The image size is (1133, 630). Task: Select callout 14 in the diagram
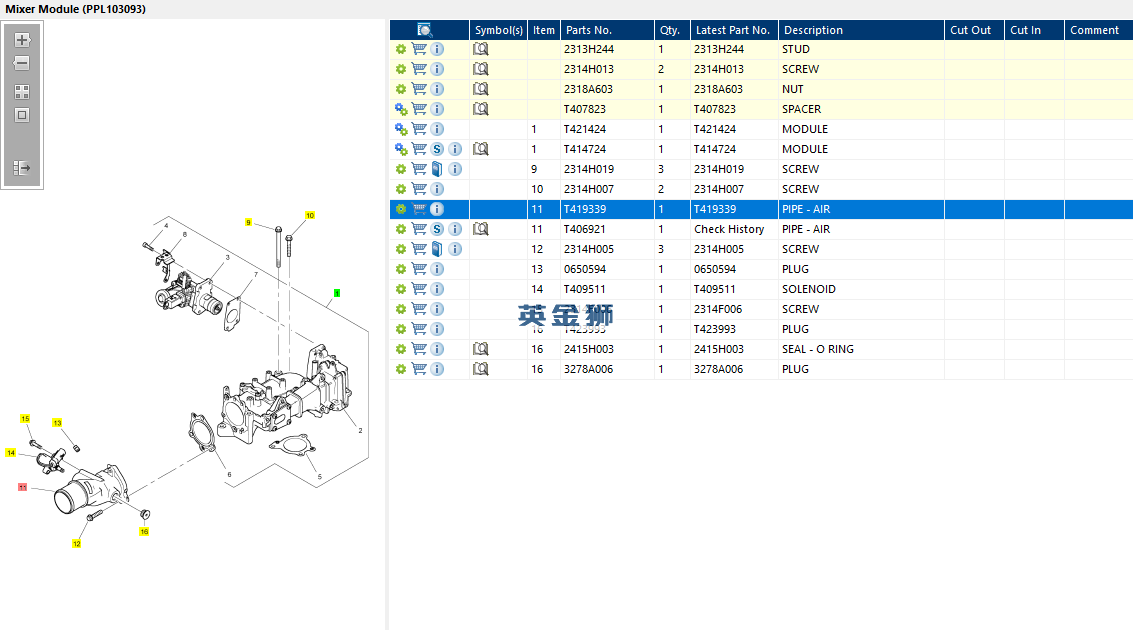[x=11, y=453]
